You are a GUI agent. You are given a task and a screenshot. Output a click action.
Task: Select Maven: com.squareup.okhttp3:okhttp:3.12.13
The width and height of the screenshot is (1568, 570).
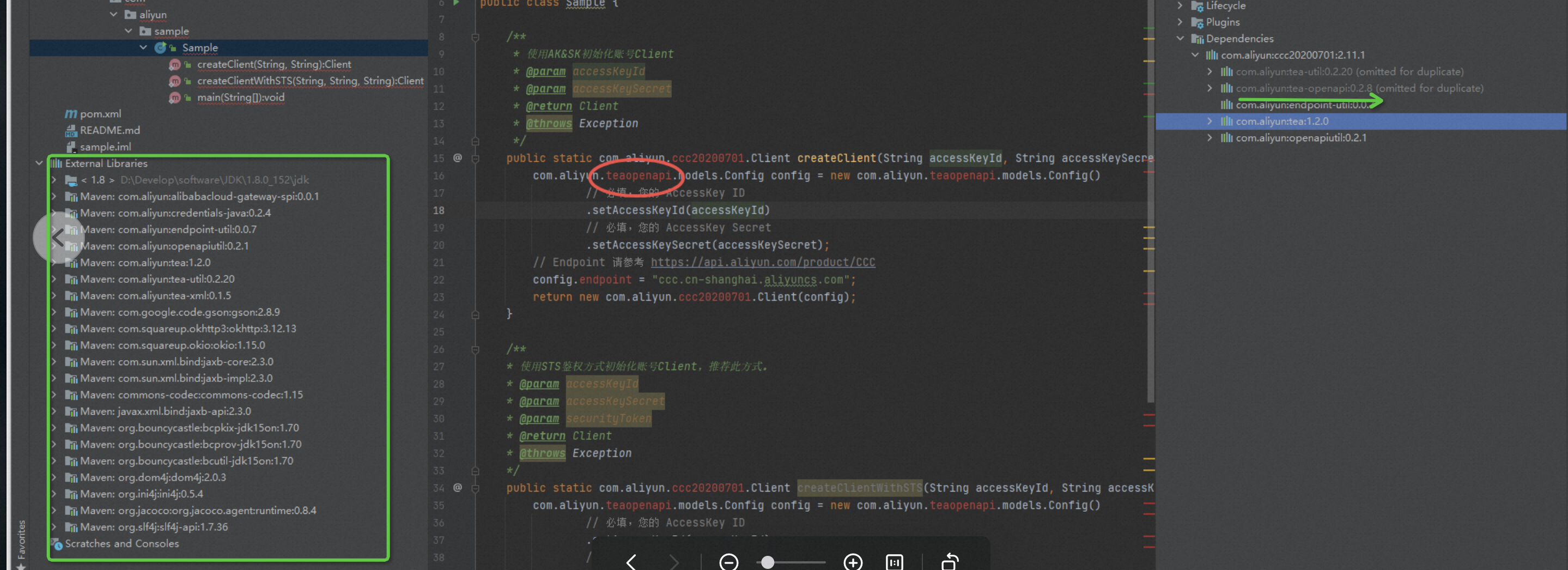188,328
